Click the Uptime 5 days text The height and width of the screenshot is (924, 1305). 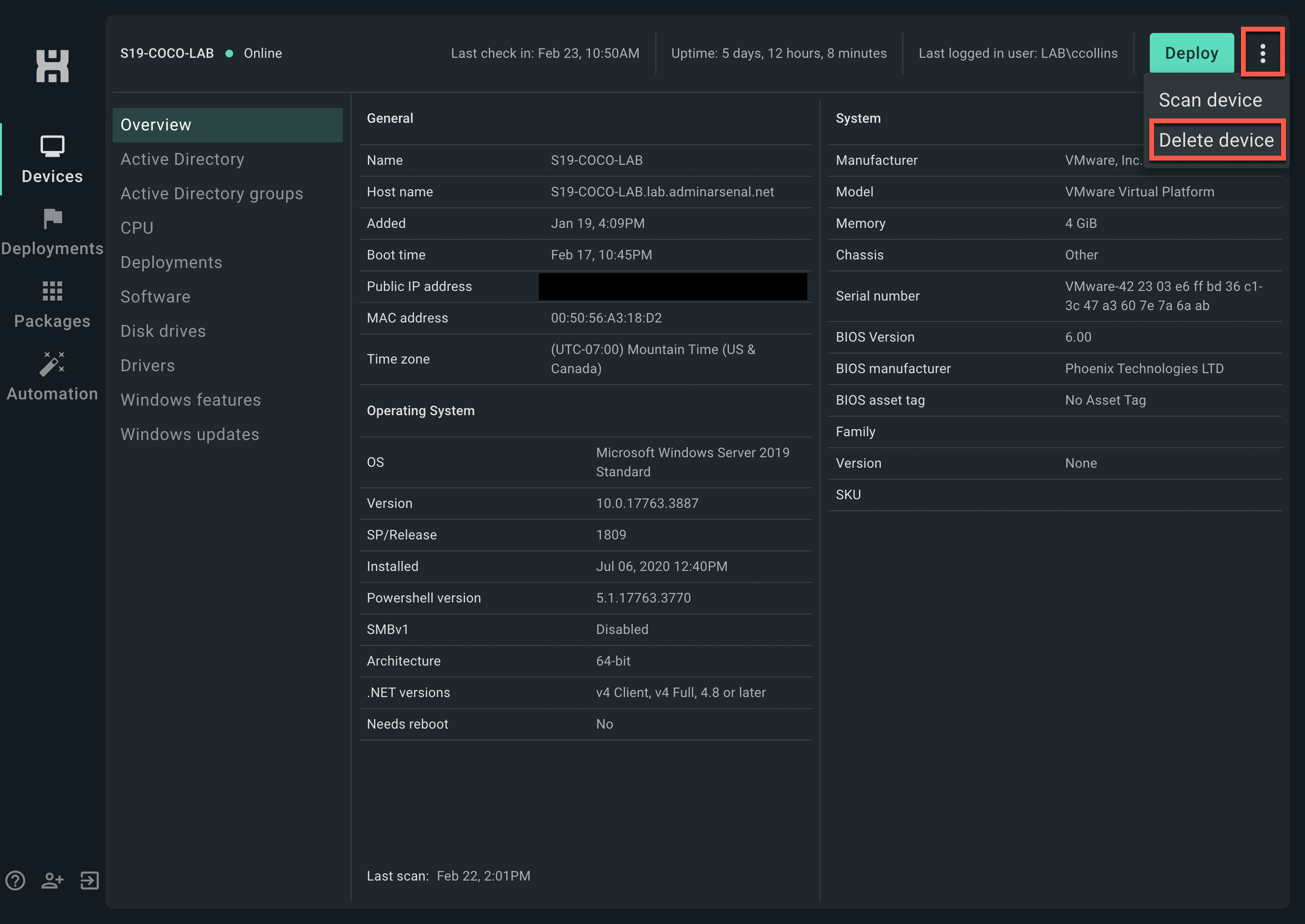pyautogui.click(x=778, y=53)
